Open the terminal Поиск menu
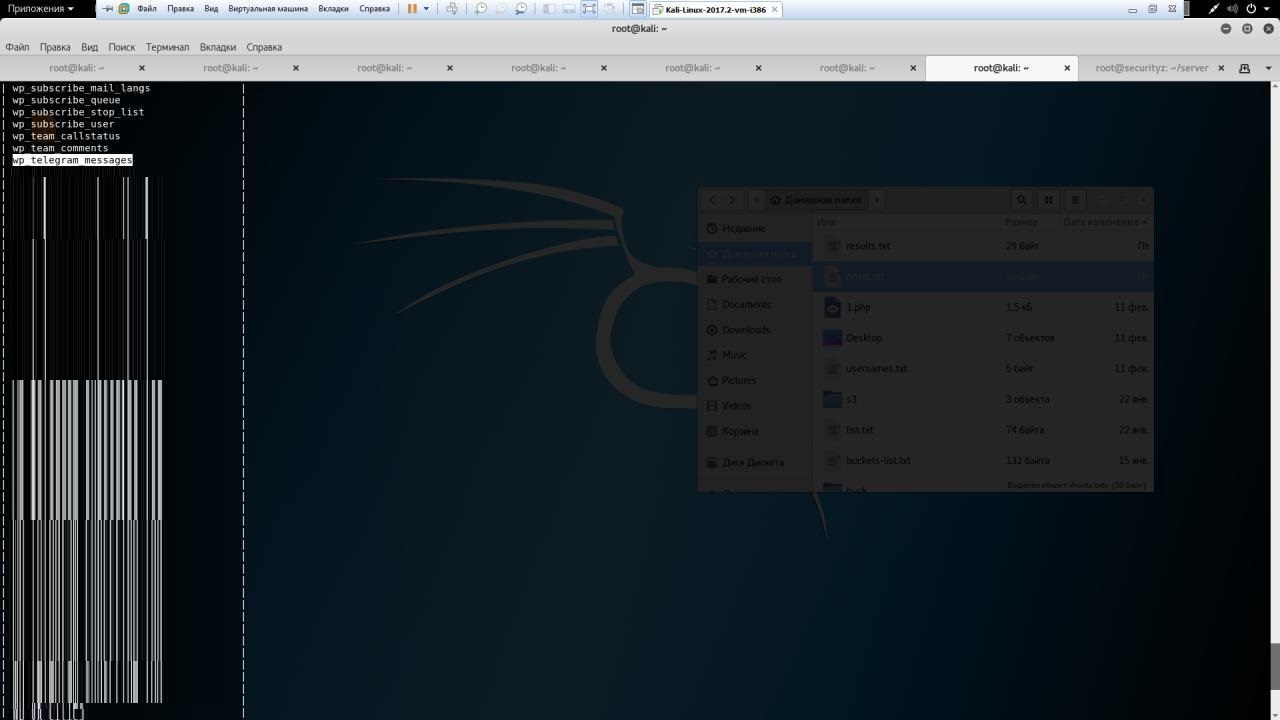The width and height of the screenshot is (1280, 720). point(122,47)
